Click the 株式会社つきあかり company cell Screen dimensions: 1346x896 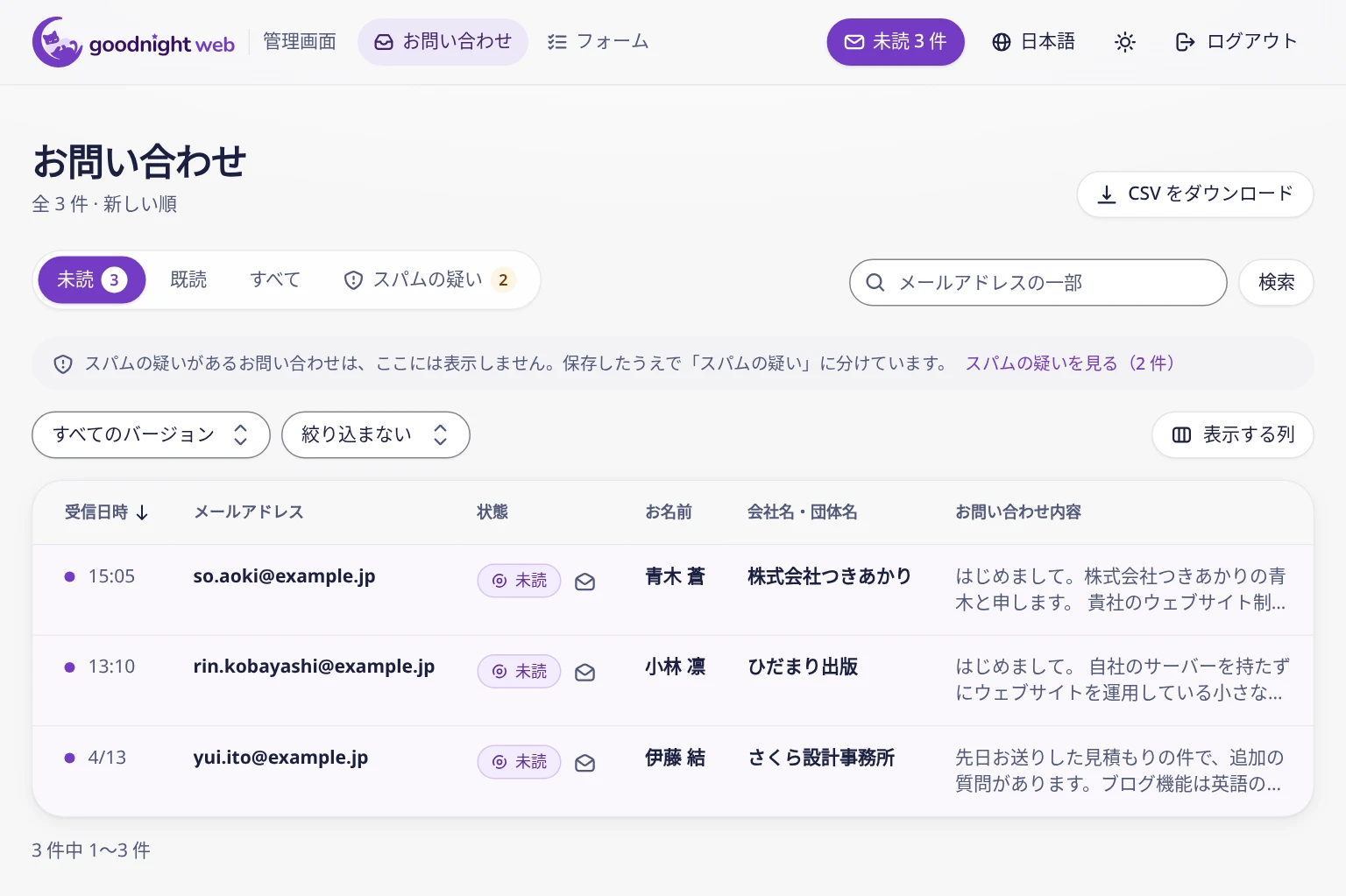coord(829,576)
